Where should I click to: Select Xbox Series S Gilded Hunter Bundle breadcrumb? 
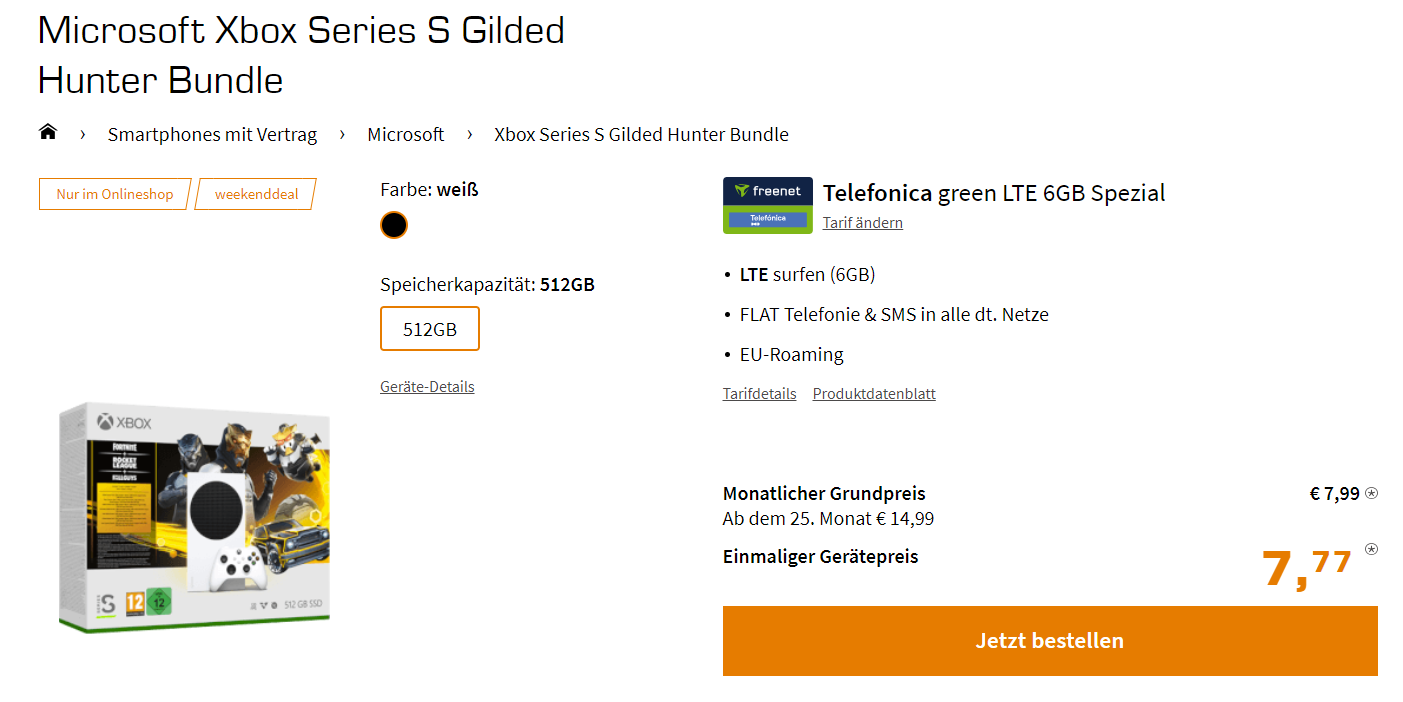pos(641,134)
